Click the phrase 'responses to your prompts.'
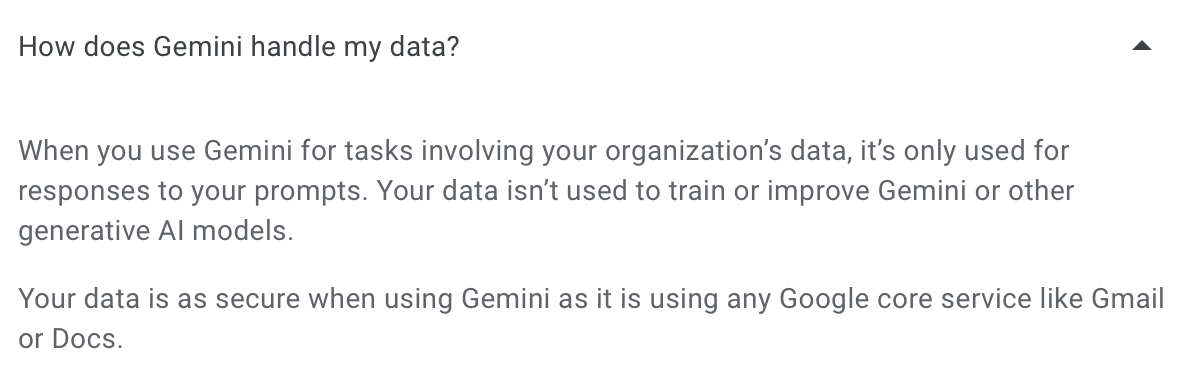Screen dimensions: 1194x374 click(193, 190)
